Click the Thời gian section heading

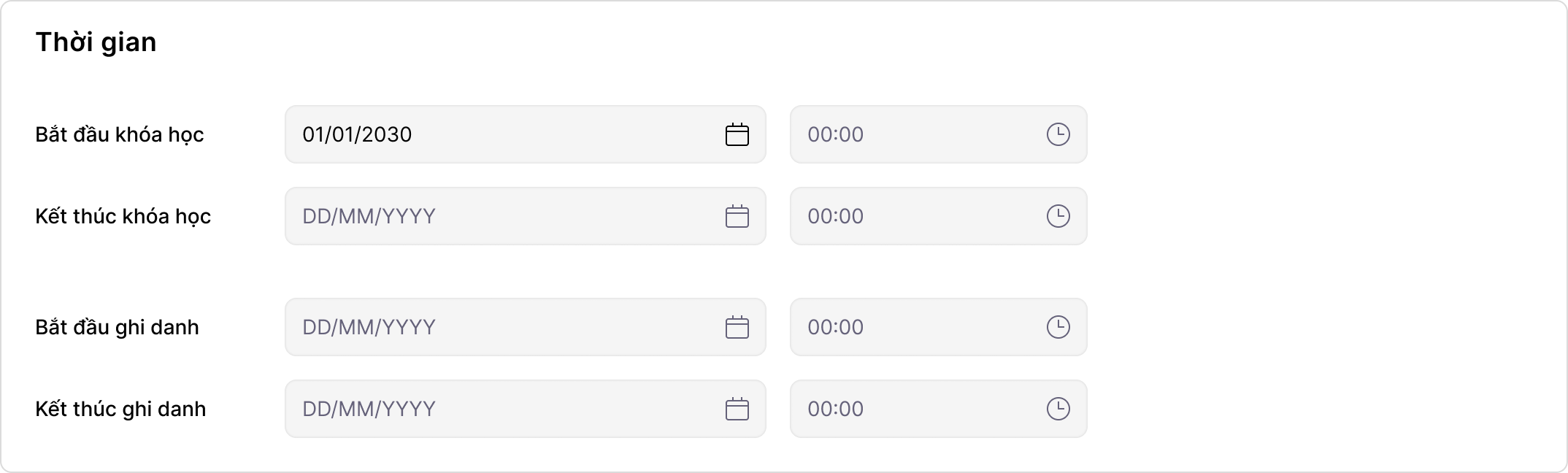coord(96,42)
